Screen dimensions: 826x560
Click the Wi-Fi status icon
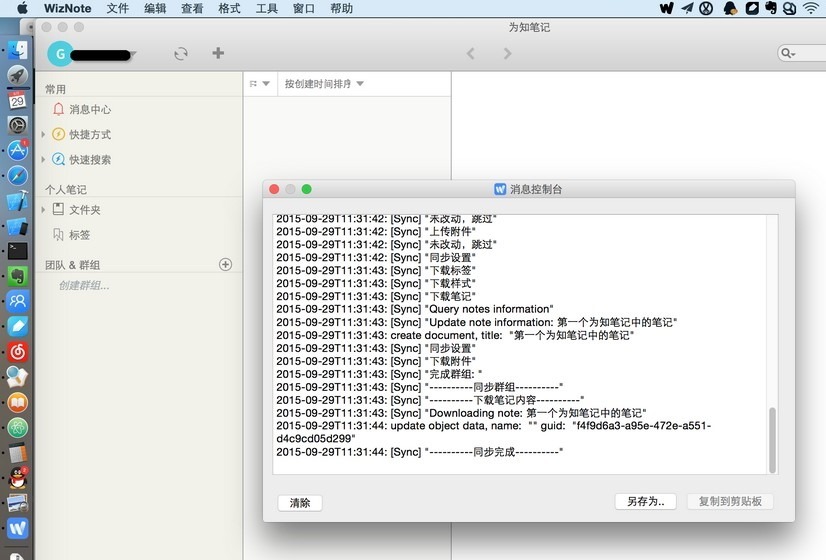(811, 8)
